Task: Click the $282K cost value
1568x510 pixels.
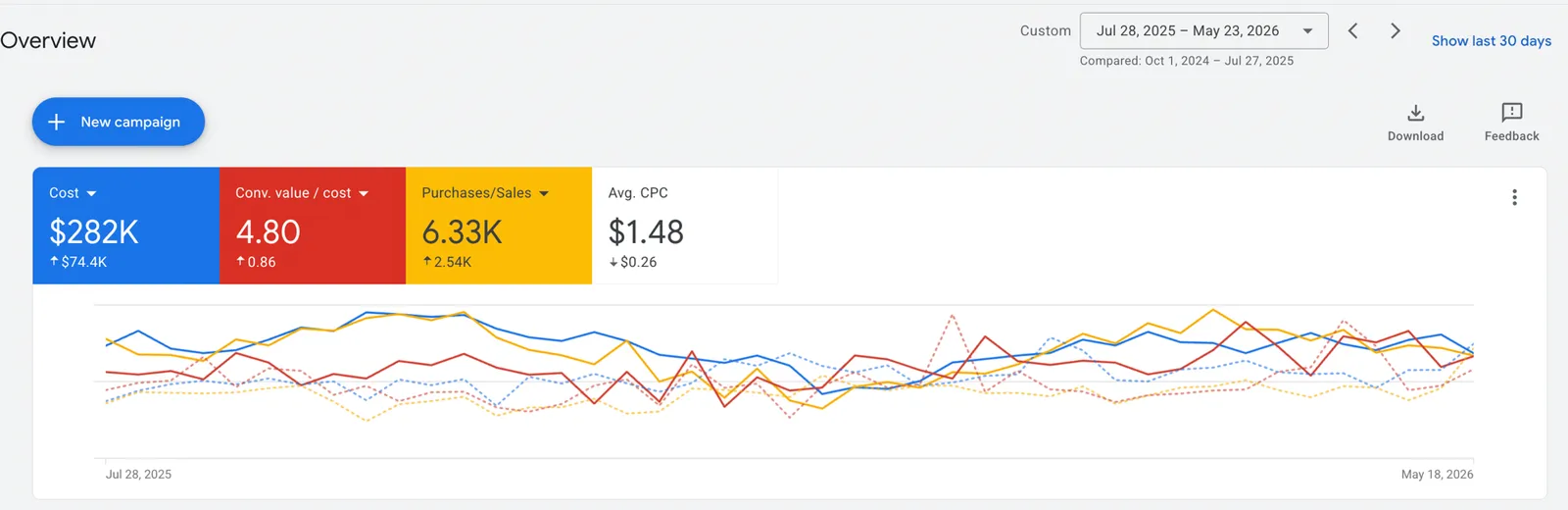Action: point(94,232)
